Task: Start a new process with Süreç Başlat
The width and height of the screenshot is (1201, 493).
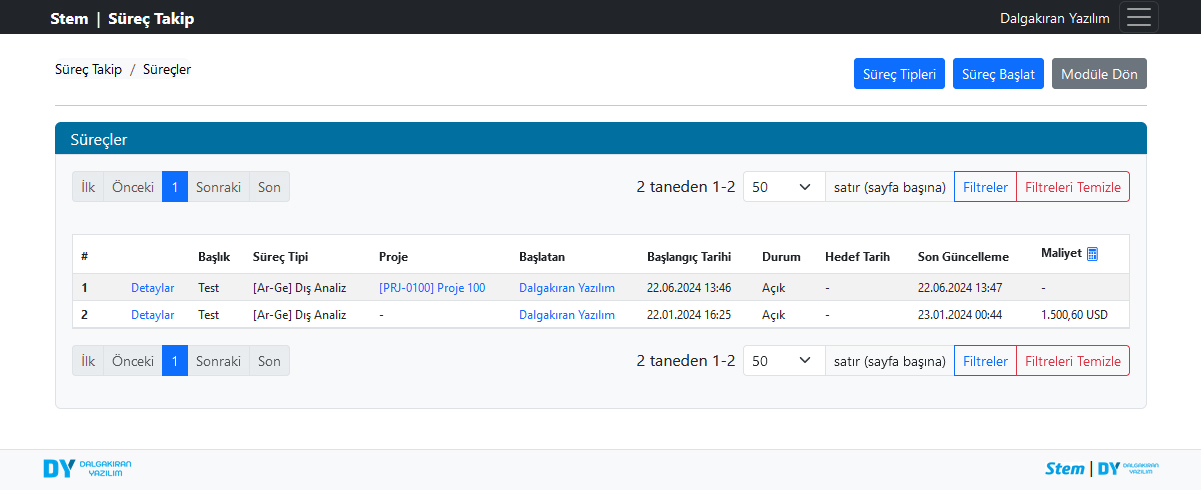Action: [998, 74]
